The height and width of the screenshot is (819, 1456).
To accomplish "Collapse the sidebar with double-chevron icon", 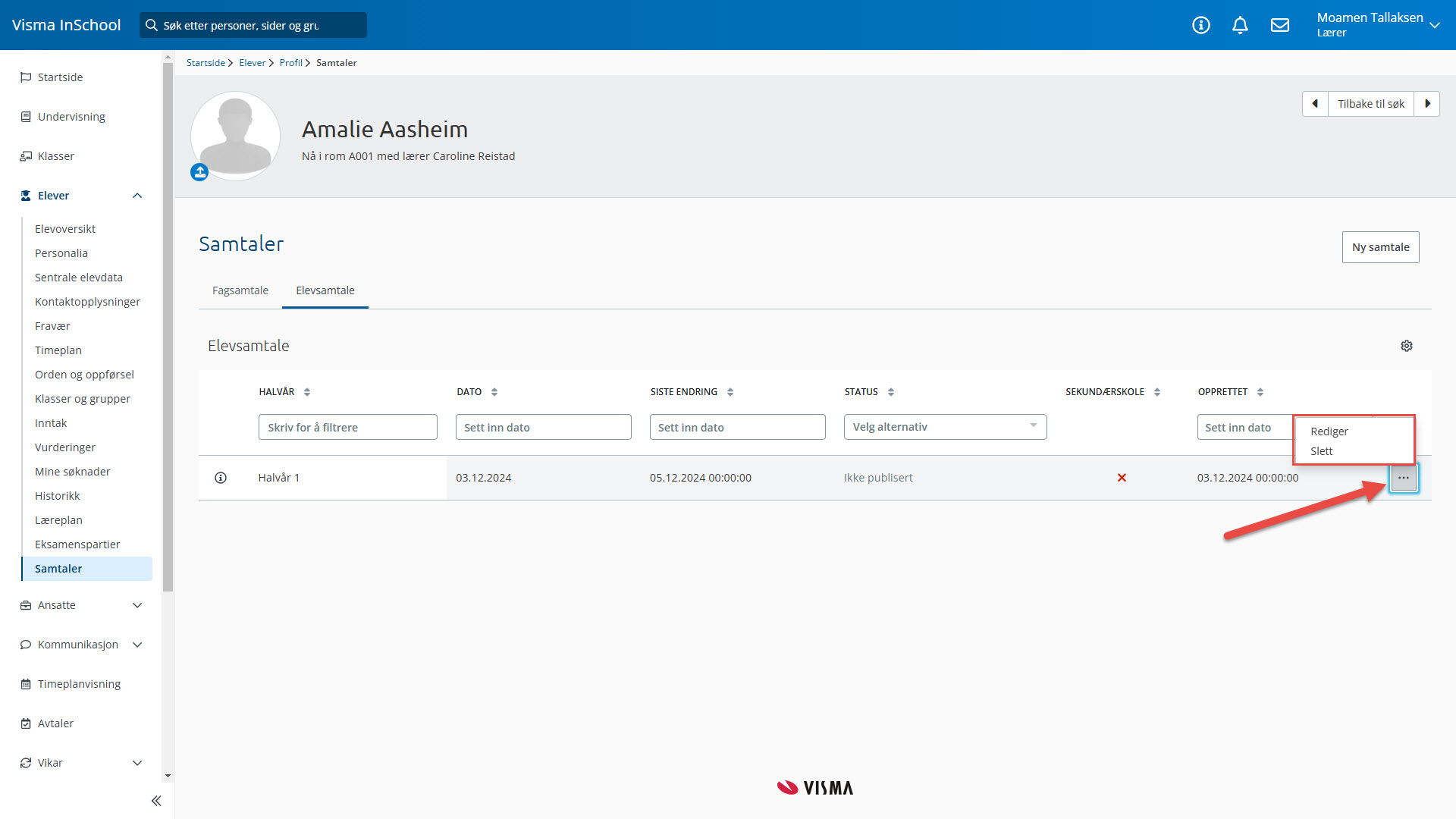I will pos(156,801).
